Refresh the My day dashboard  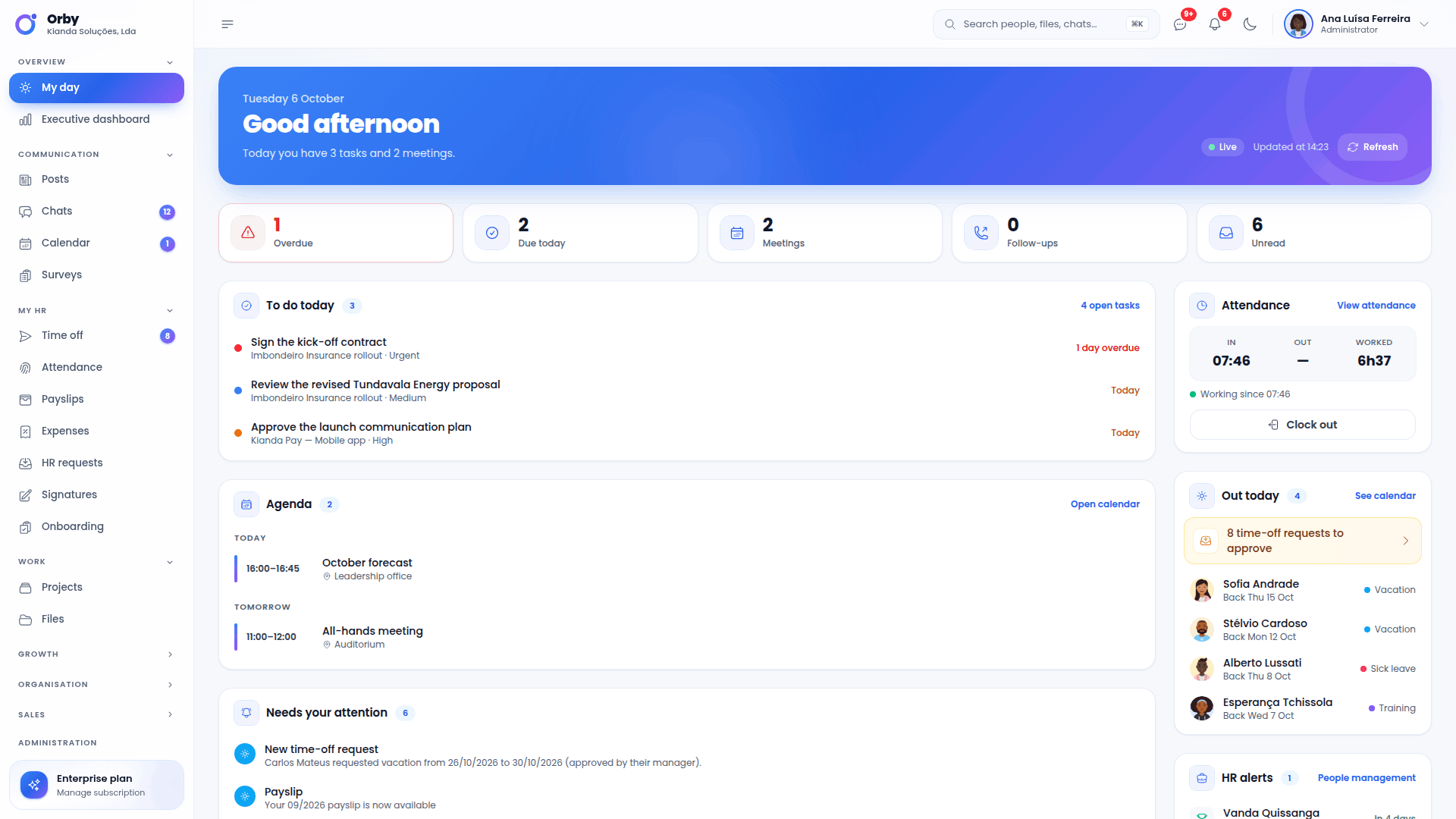1372,147
